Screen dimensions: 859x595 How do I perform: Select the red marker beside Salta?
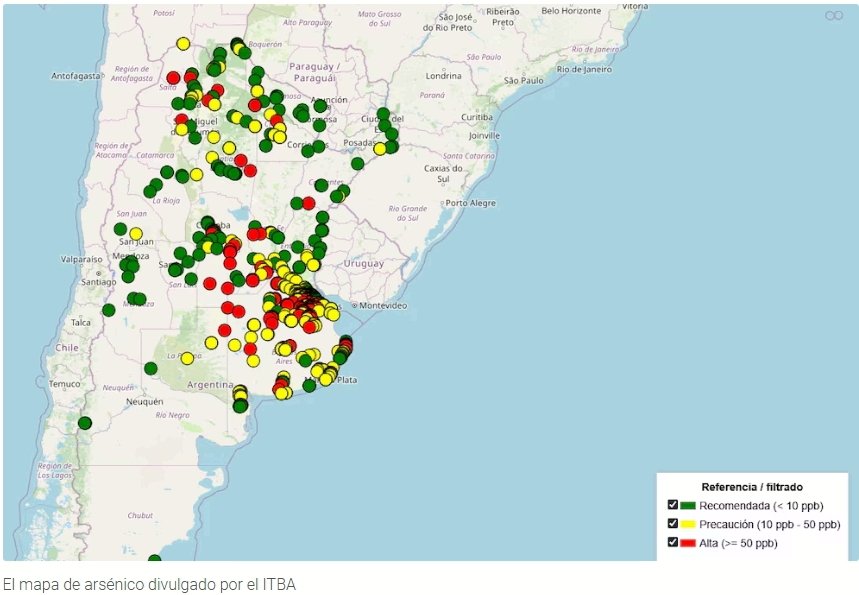pyautogui.click(x=173, y=78)
